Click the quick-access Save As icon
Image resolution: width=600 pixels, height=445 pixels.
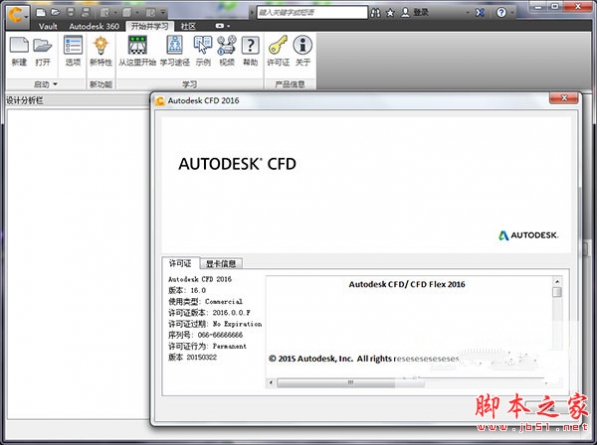85,13
